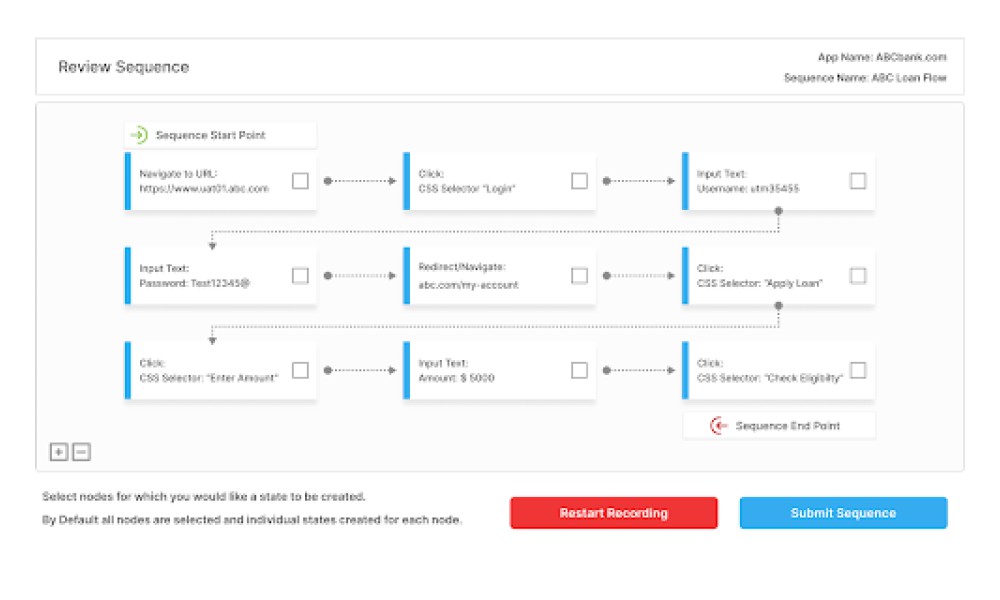Click the Submit Sequence button
This screenshot has width=1000, height=600.
[843, 513]
